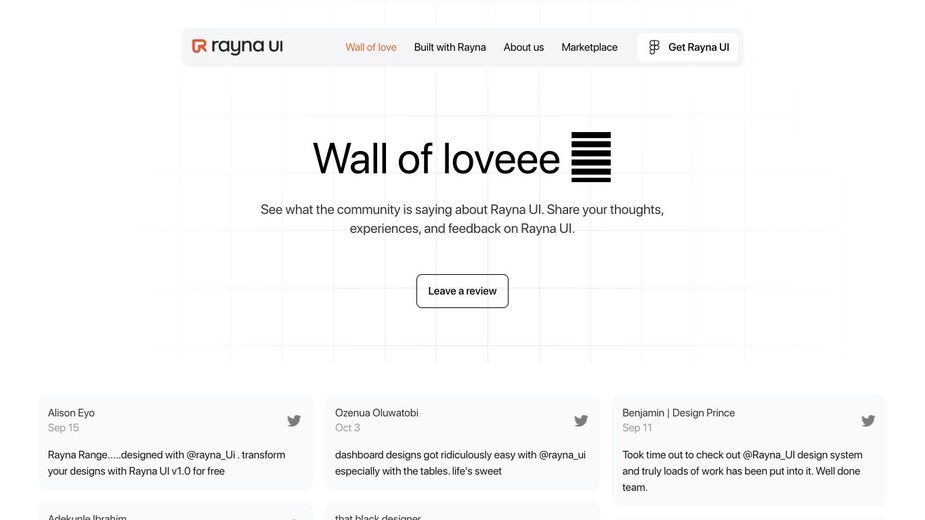Click the striped block next to the heading
This screenshot has height=520, width=925.
(x=591, y=157)
